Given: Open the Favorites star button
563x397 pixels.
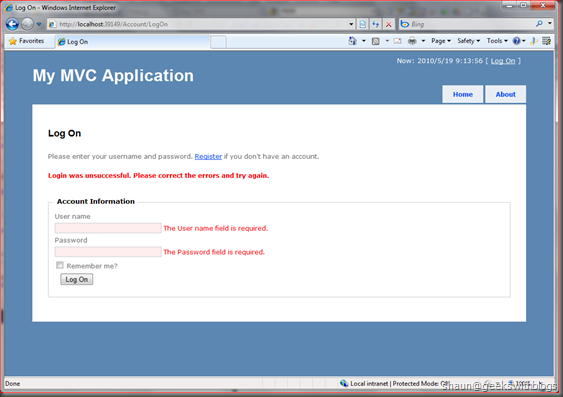Looking at the screenshot, I should [27, 41].
